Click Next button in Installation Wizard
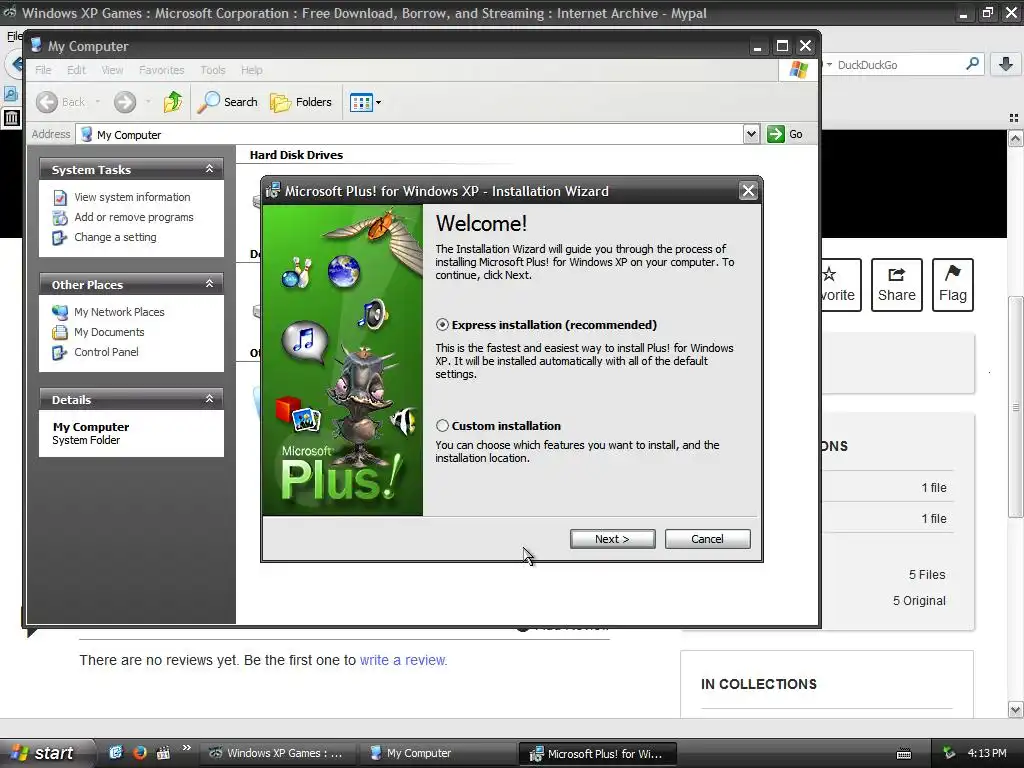The image size is (1024, 768). [612, 539]
